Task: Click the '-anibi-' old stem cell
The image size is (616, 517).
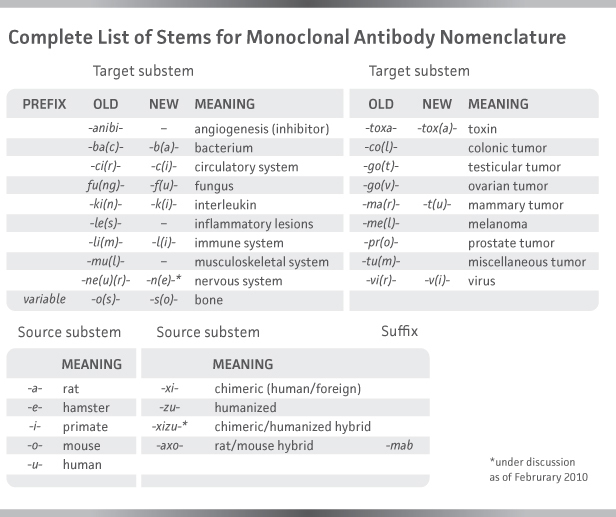Action: pos(105,129)
